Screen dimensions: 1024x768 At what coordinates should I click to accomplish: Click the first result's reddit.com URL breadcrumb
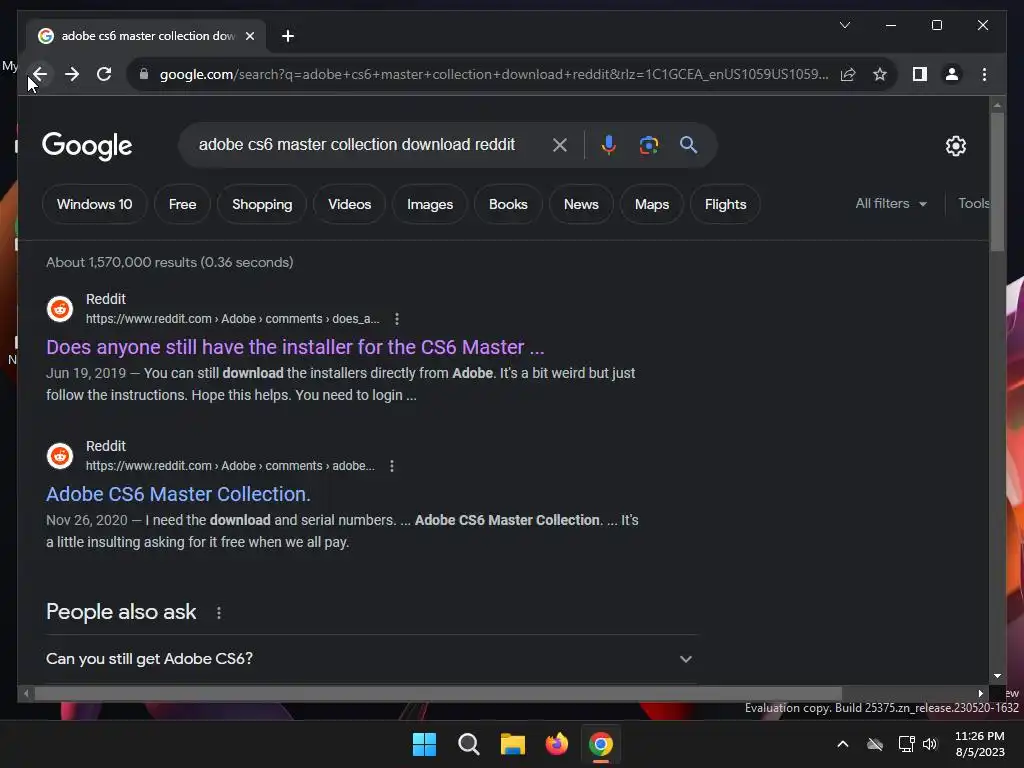(x=232, y=319)
